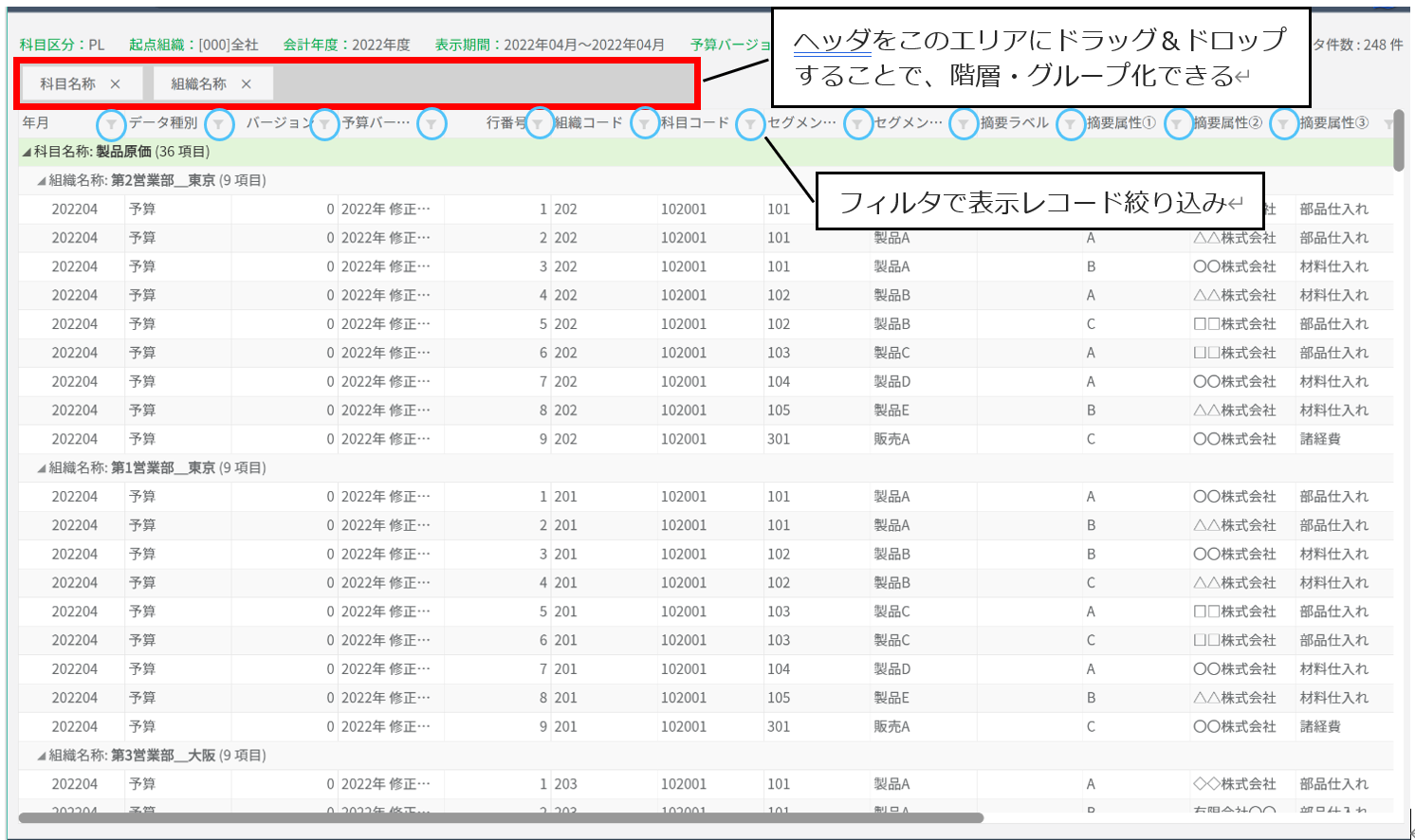Click the vertical scrollbar thumb
The width and height of the screenshot is (1415, 840).
click(x=1399, y=140)
